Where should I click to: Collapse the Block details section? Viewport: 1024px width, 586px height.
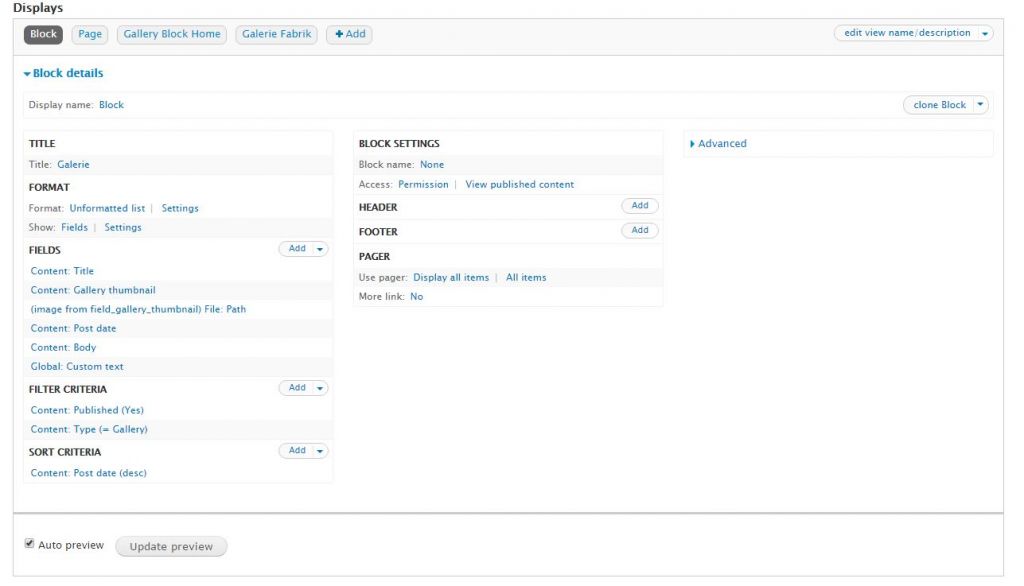(x=66, y=73)
